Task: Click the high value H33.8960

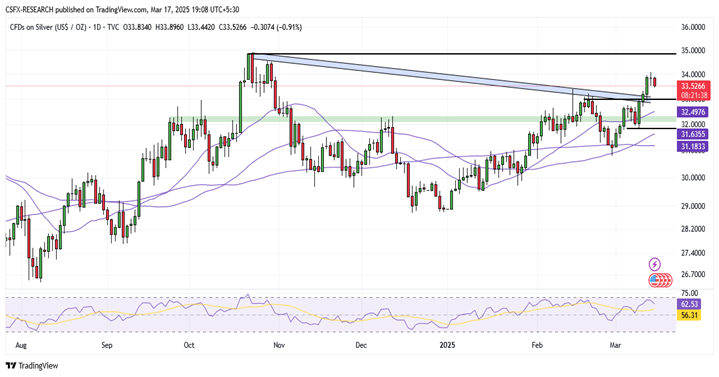Action: coord(170,28)
